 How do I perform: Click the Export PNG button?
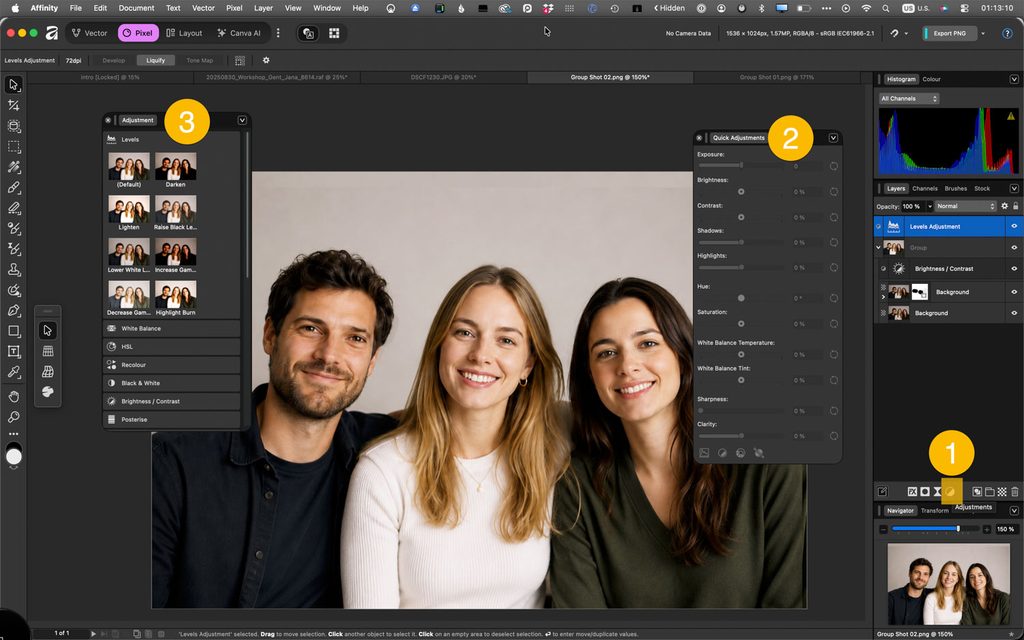tap(950, 33)
